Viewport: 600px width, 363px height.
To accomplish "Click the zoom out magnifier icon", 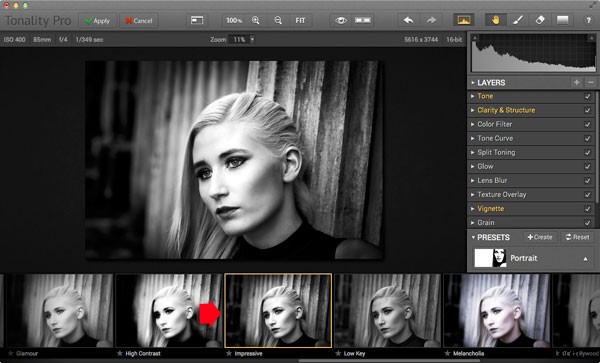I will (x=278, y=20).
